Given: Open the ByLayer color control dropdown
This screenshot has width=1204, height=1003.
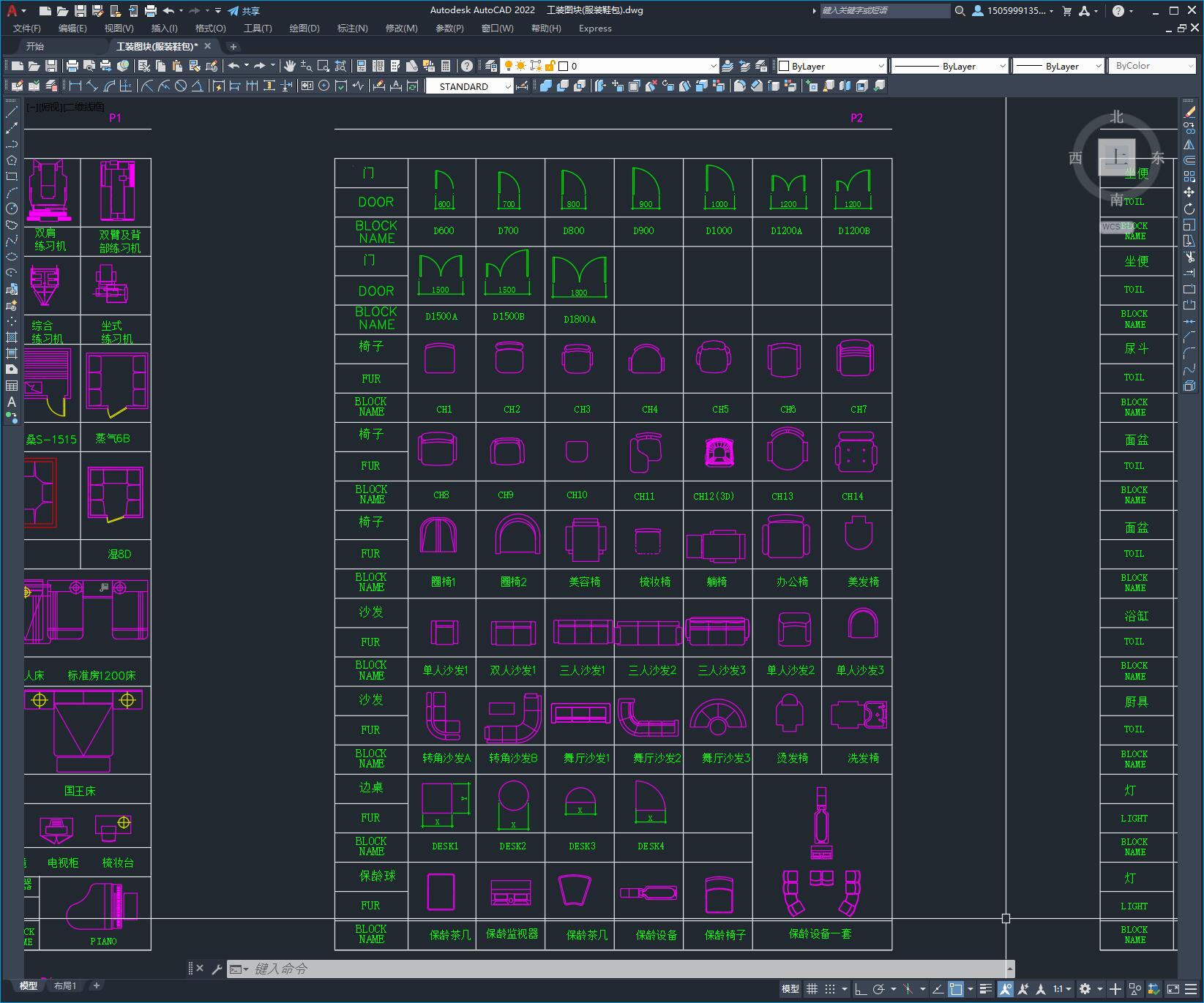Looking at the screenshot, I should click(832, 66).
